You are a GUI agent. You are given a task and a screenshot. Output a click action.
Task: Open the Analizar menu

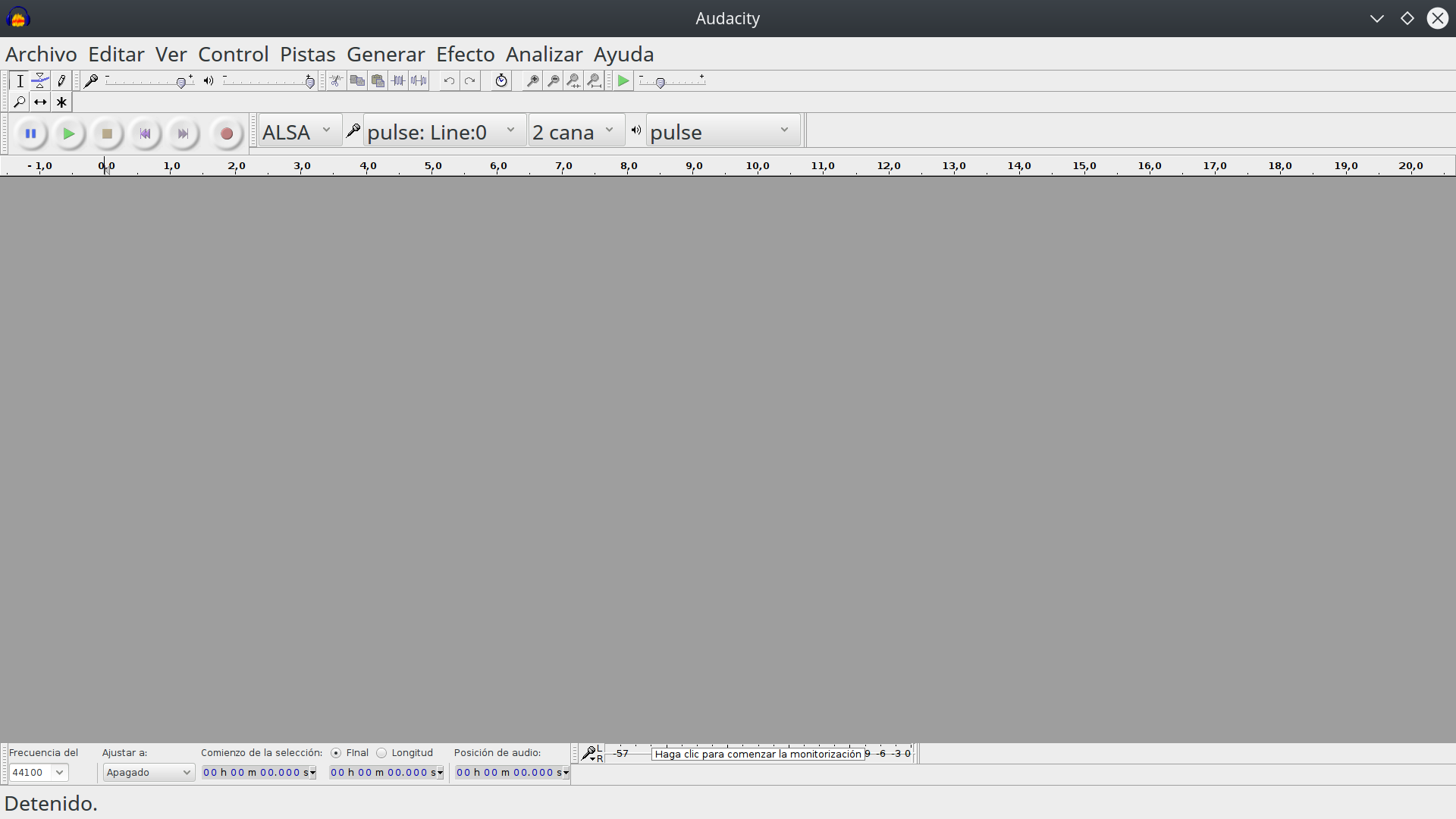point(544,55)
